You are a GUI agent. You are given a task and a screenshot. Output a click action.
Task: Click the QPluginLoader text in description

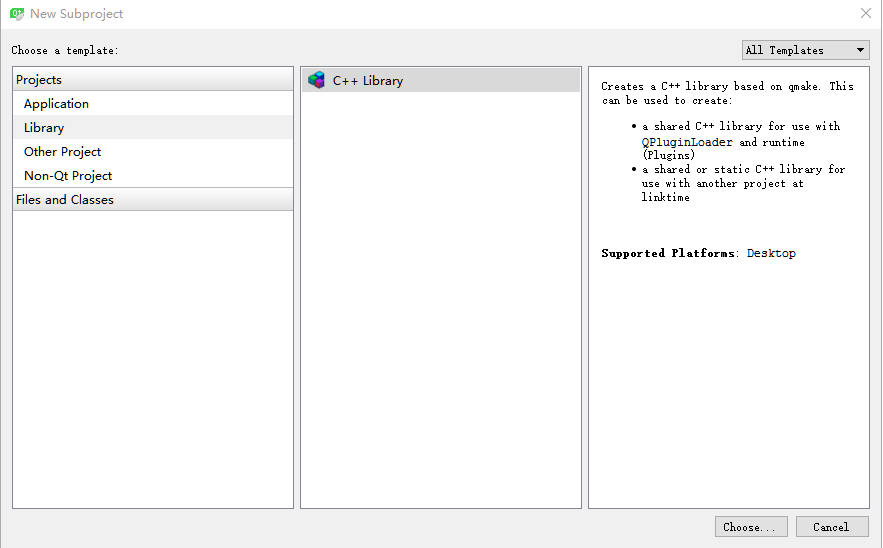(x=687, y=142)
